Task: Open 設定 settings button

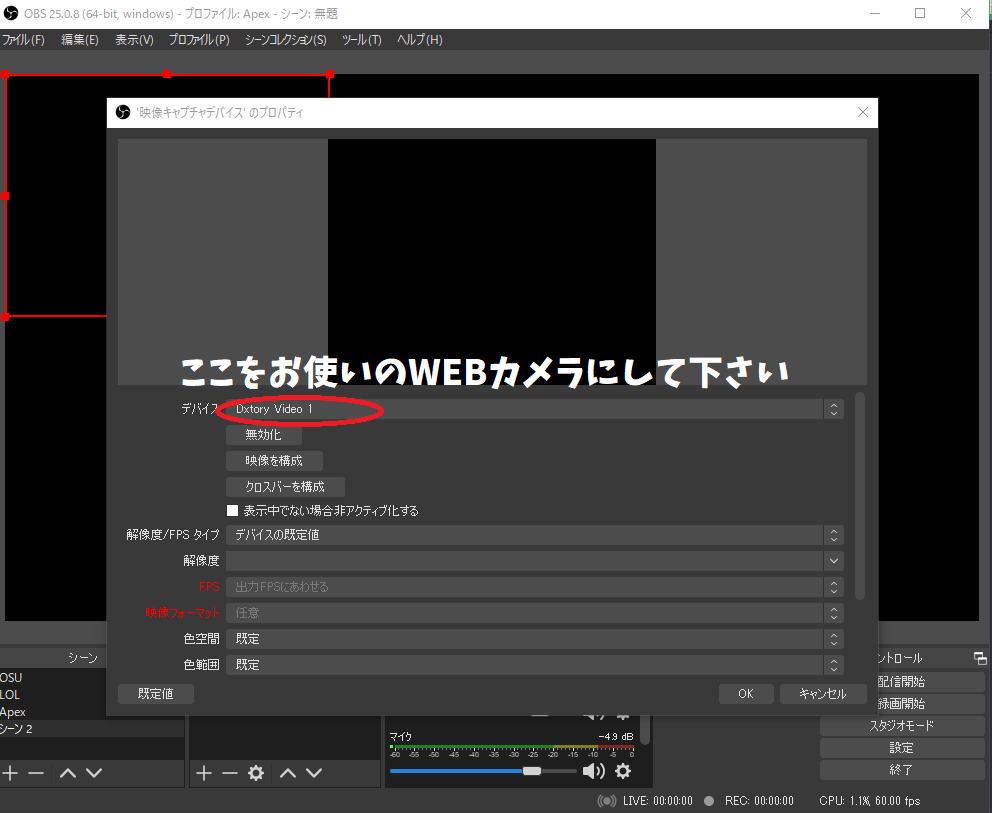Action: (x=902, y=748)
